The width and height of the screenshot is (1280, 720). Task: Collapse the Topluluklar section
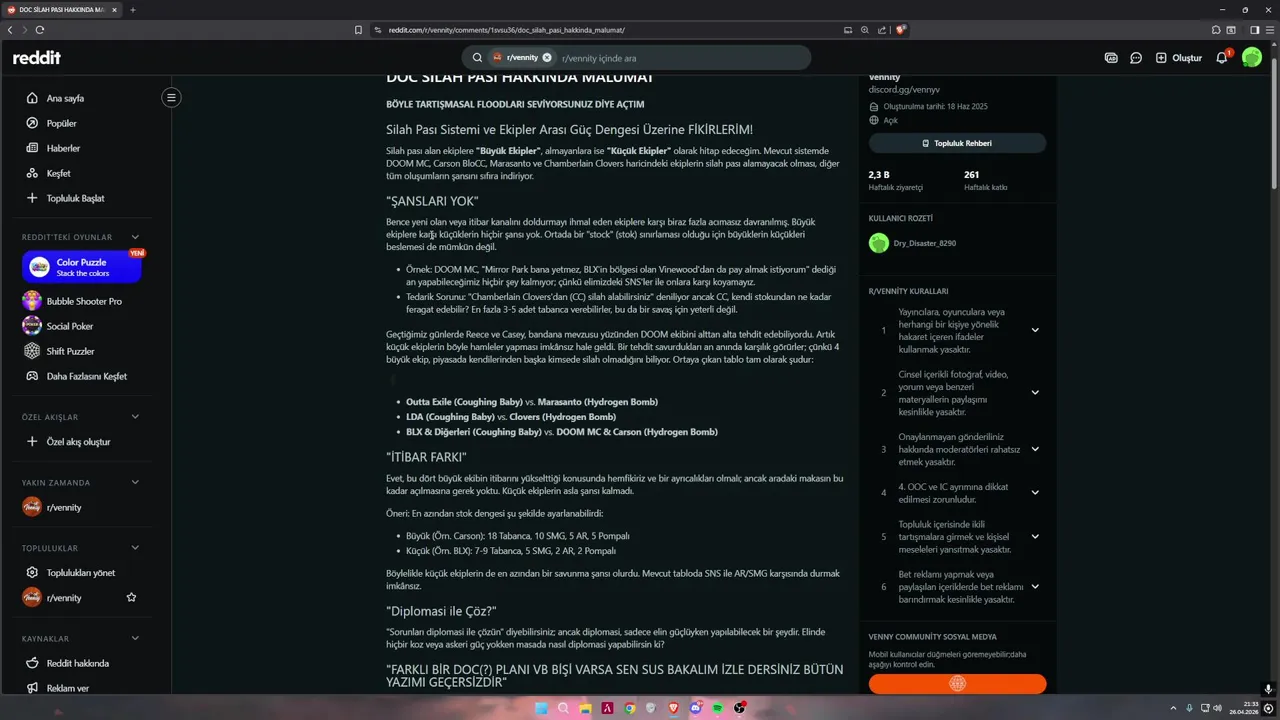(135, 548)
